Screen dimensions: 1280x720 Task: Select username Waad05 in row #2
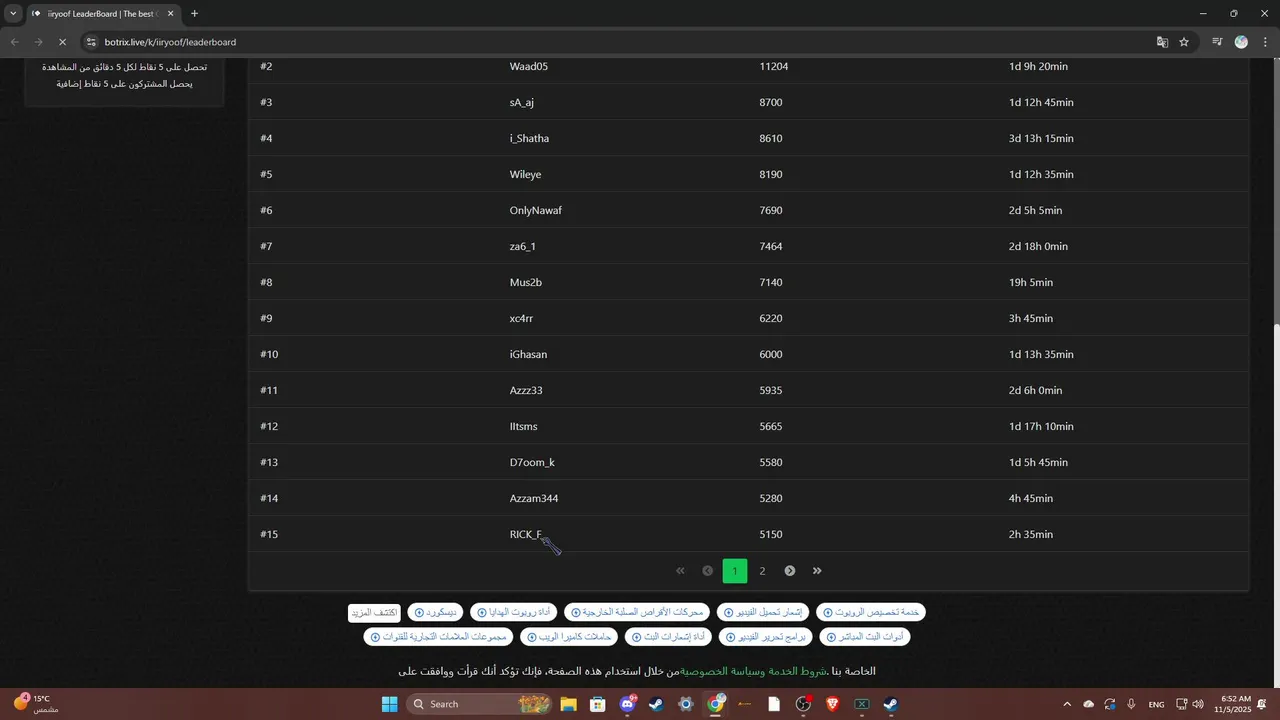[529, 66]
